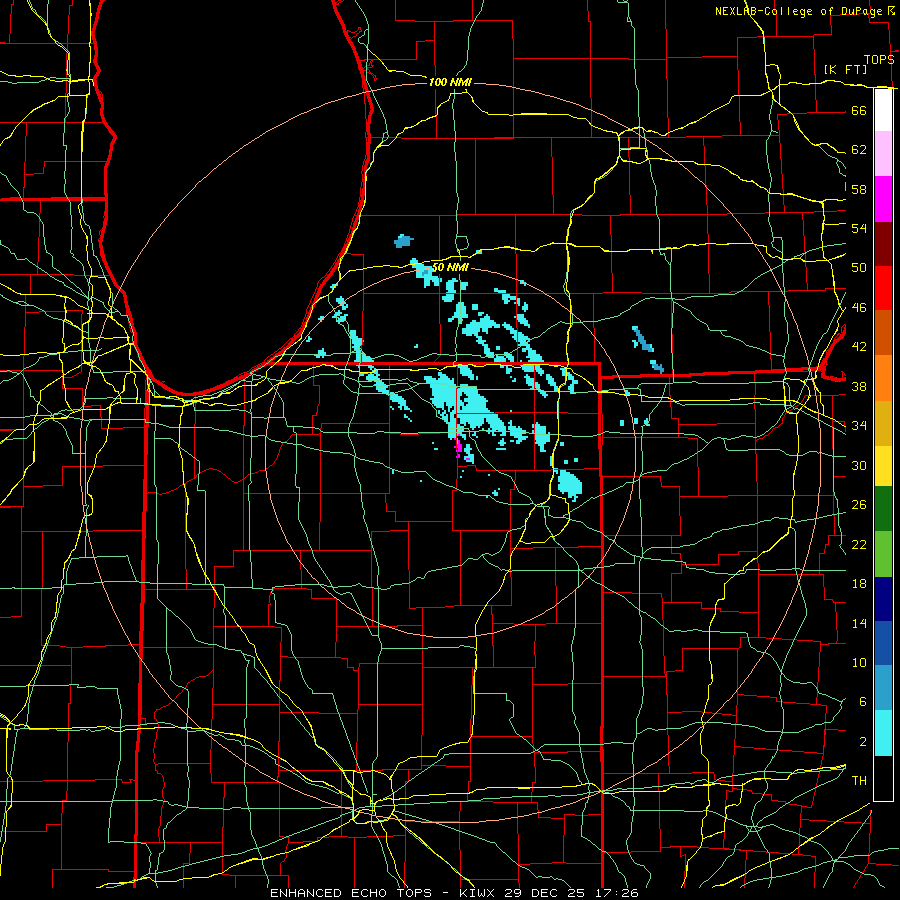900x900 pixels.
Task: Click the light green legend swatch
Action: tap(883, 554)
